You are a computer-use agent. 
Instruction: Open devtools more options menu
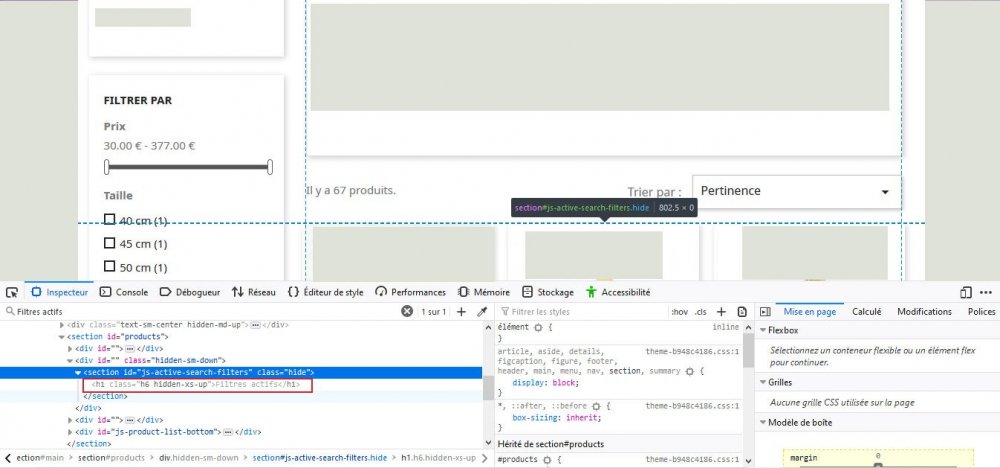coord(987,292)
